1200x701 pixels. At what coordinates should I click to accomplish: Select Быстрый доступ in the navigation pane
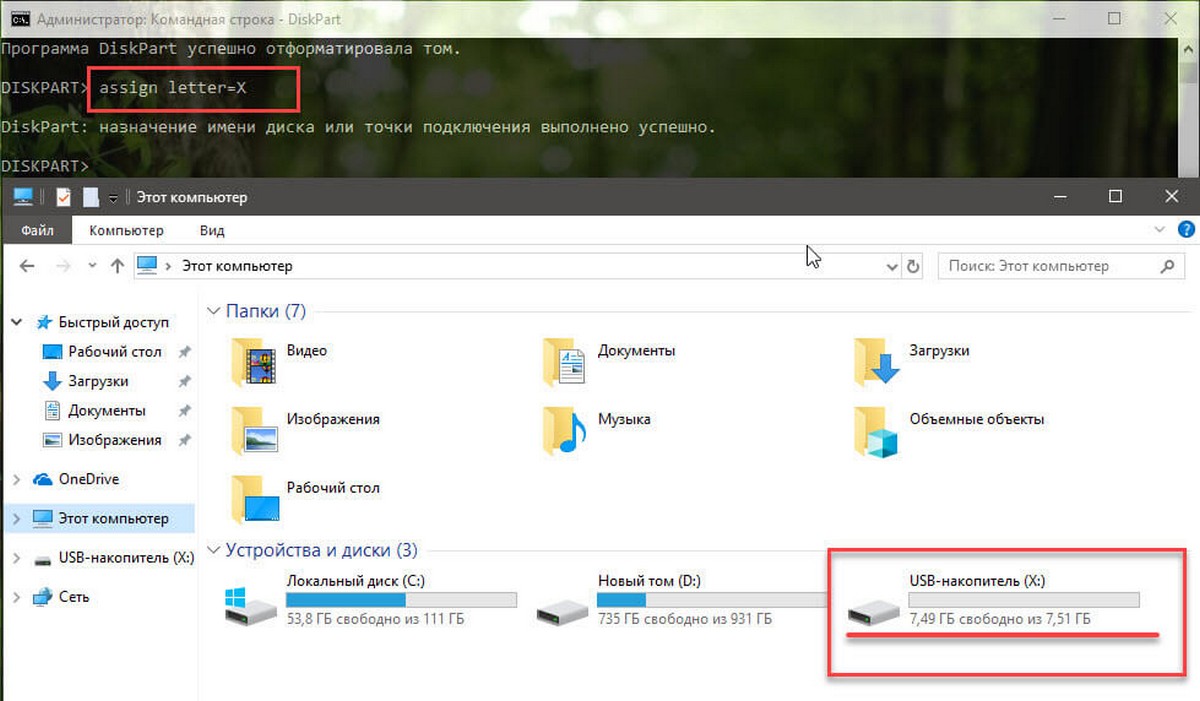(114, 322)
